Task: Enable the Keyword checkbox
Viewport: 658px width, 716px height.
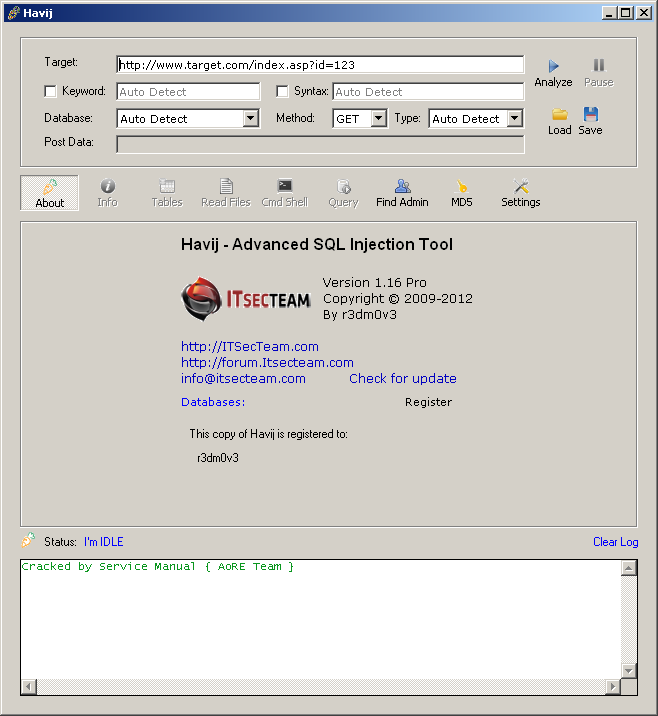Action: point(50,91)
